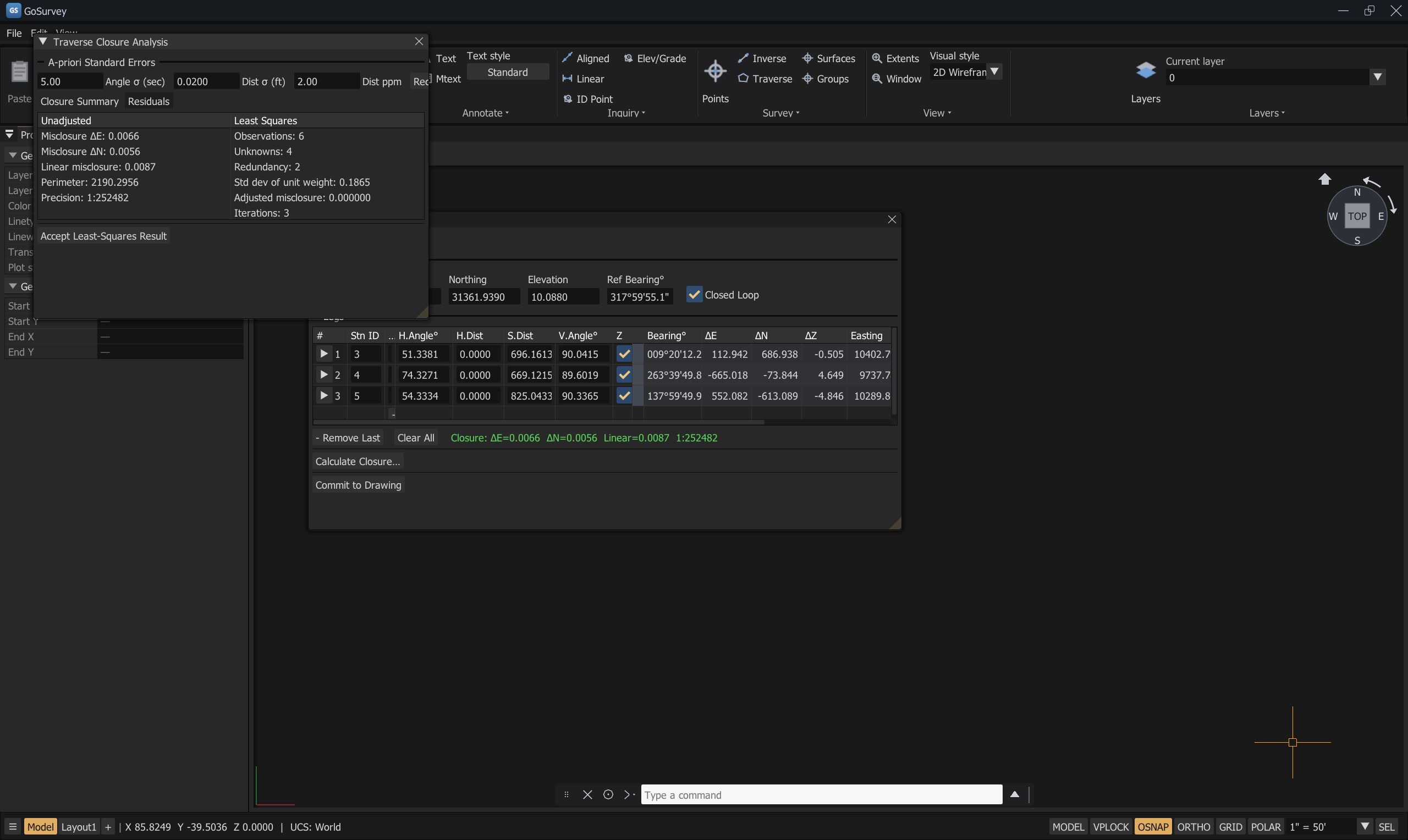Click Accept Least-Squares Result
1408x840 pixels.
tap(103, 236)
